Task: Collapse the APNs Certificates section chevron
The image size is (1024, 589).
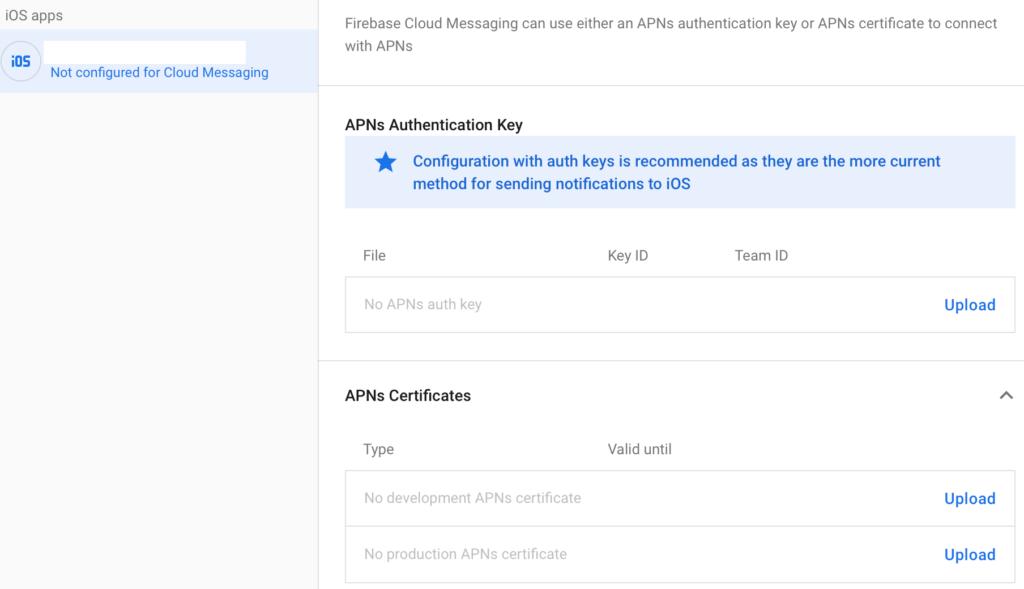Action: (x=1006, y=396)
